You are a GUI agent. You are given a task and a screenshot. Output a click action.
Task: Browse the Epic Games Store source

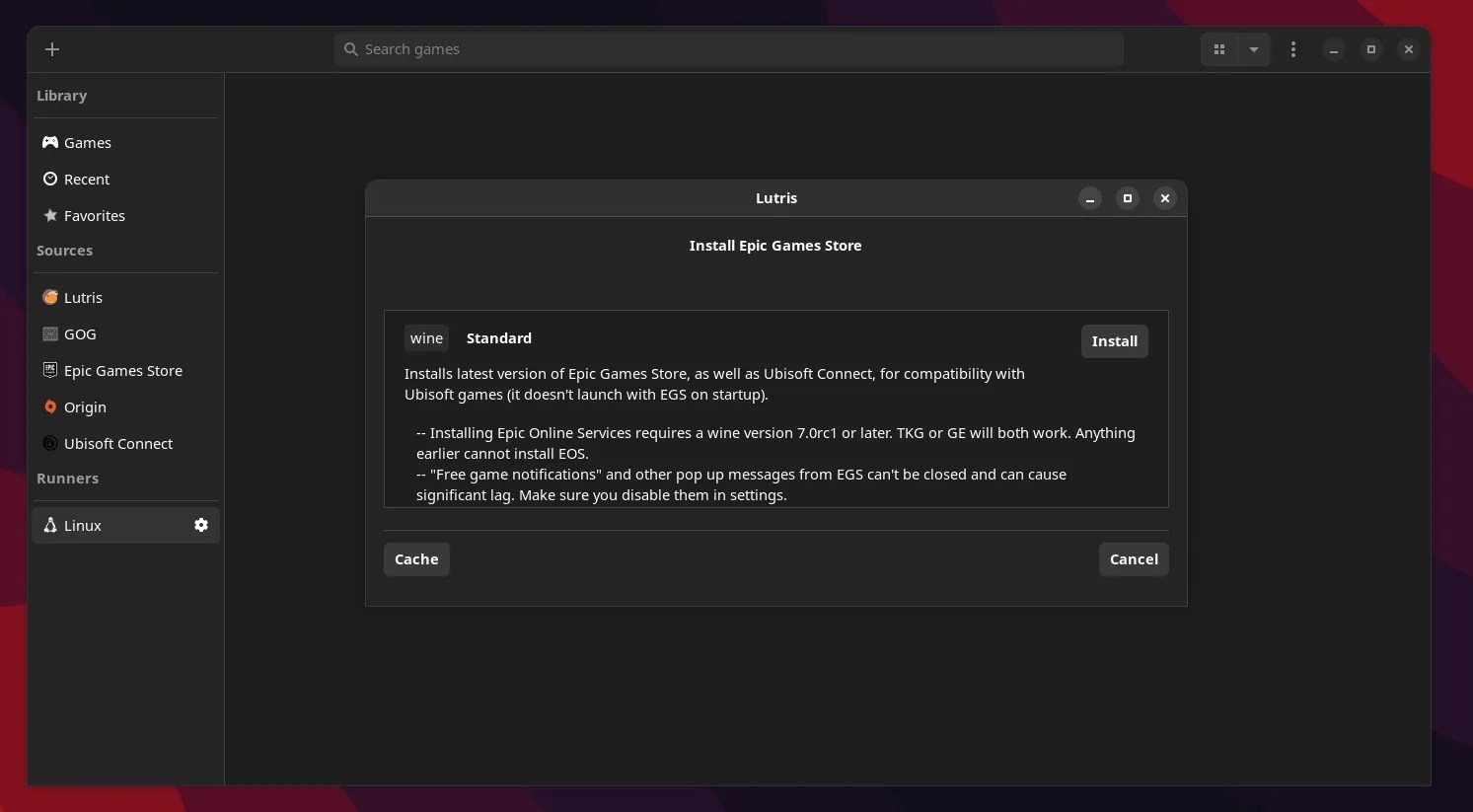tap(122, 370)
